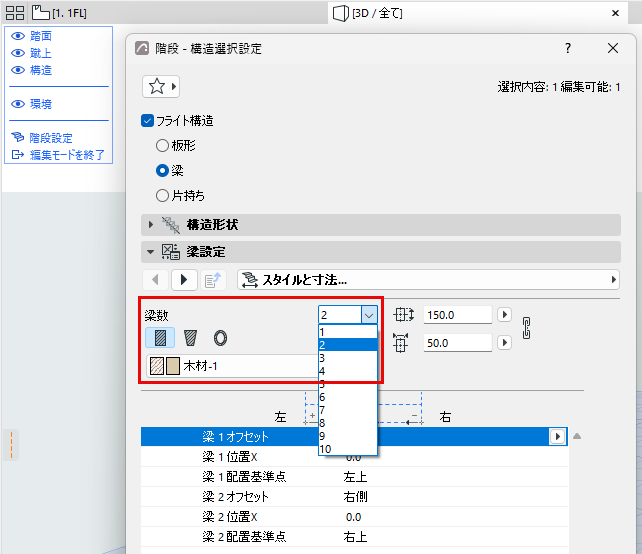
Task: Select the 梁 1 配置基準点 row
Action: (354, 477)
